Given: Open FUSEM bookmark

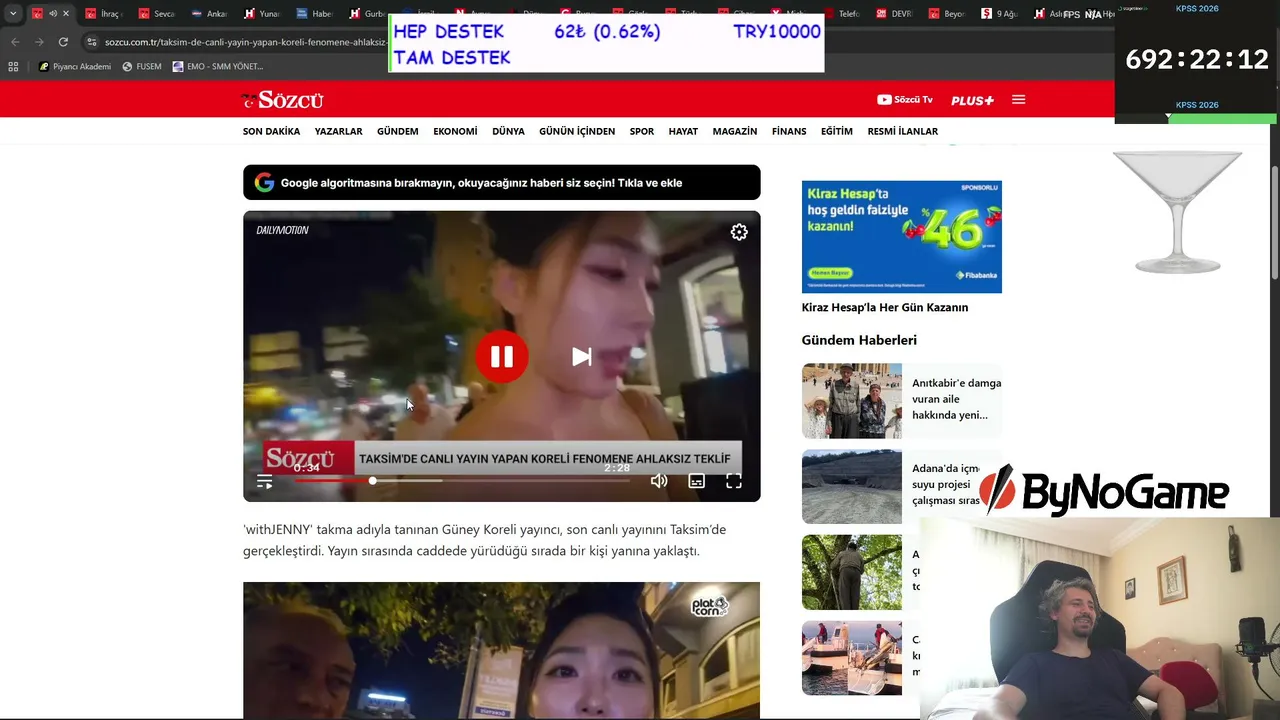Looking at the screenshot, I should click(141, 67).
